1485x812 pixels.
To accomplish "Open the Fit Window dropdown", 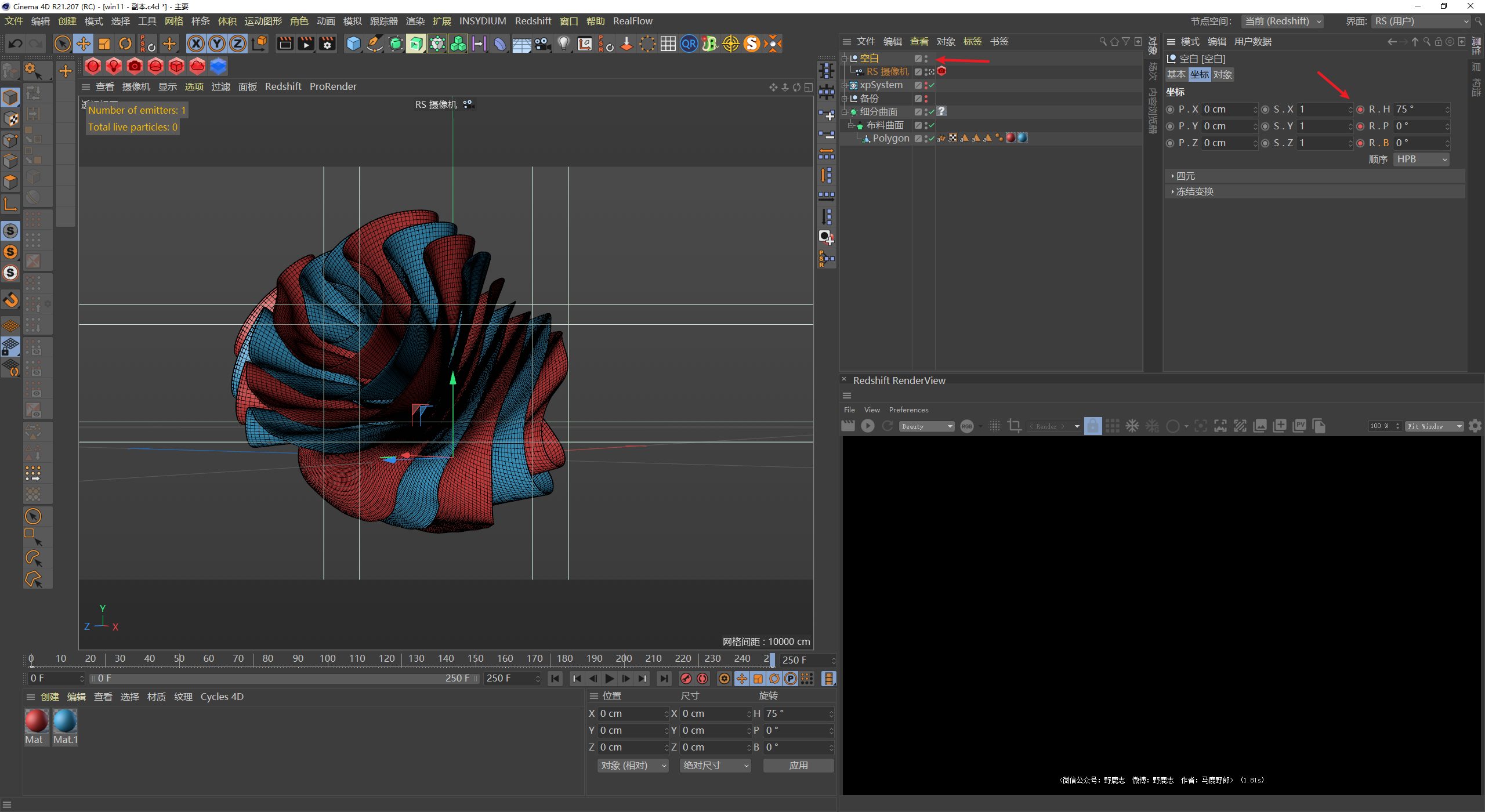I will (1435, 426).
